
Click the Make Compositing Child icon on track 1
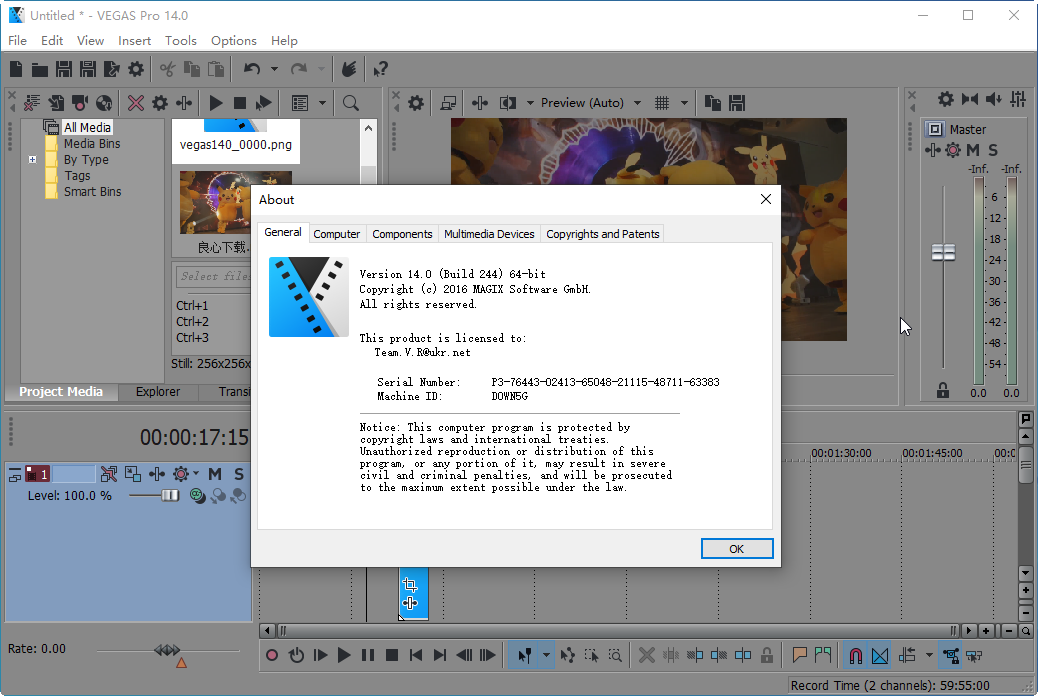(x=133, y=473)
